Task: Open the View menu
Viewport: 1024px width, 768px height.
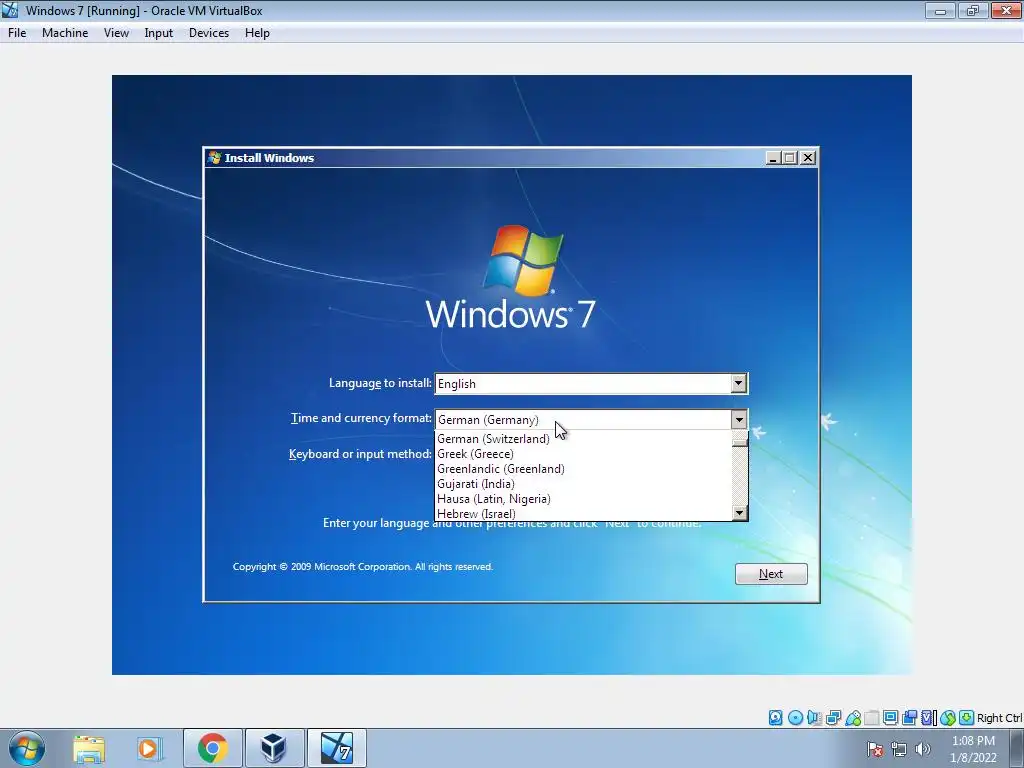Action: point(116,33)
